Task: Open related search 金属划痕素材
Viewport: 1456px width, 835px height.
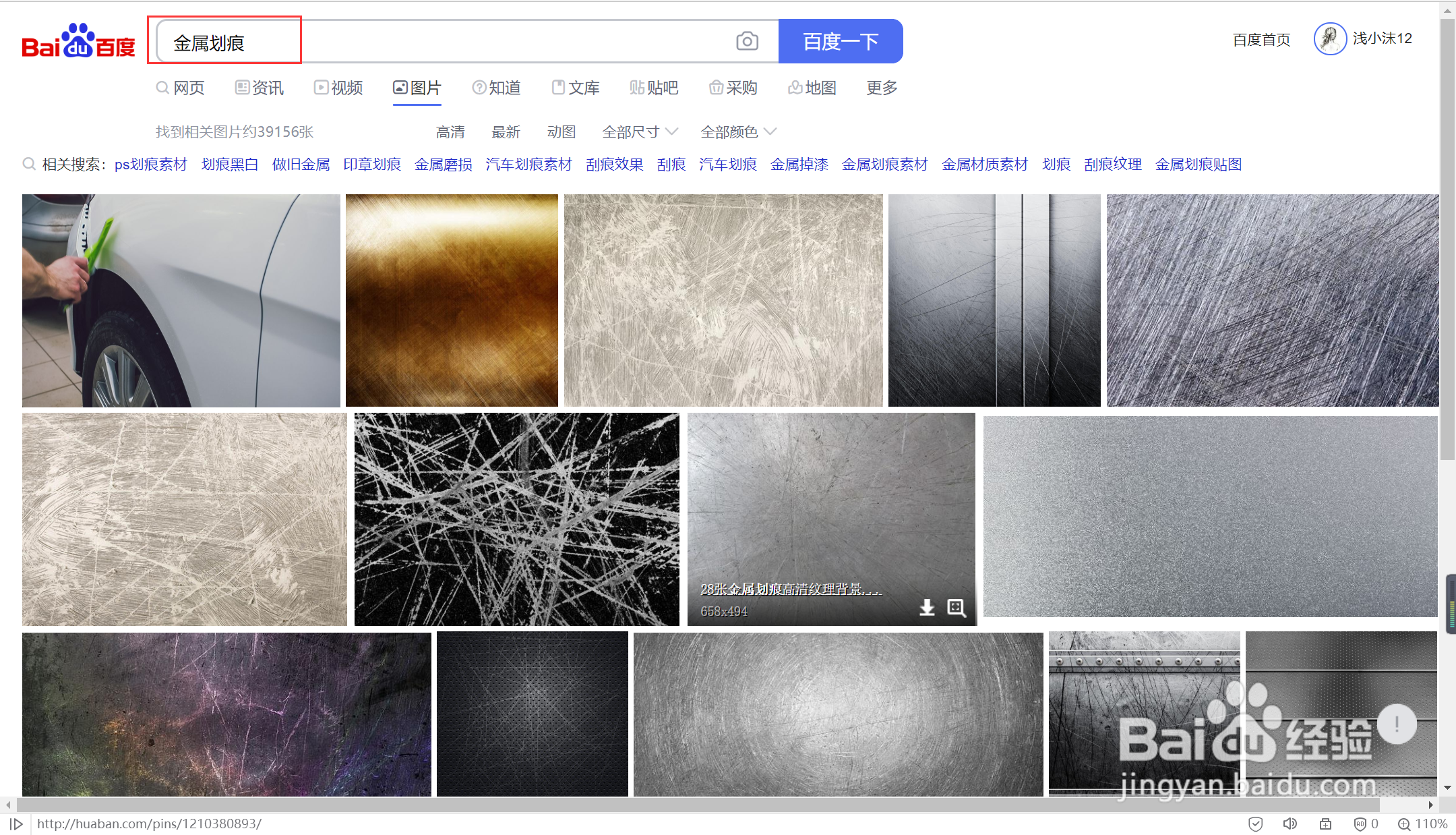Action: click(885, 165)
